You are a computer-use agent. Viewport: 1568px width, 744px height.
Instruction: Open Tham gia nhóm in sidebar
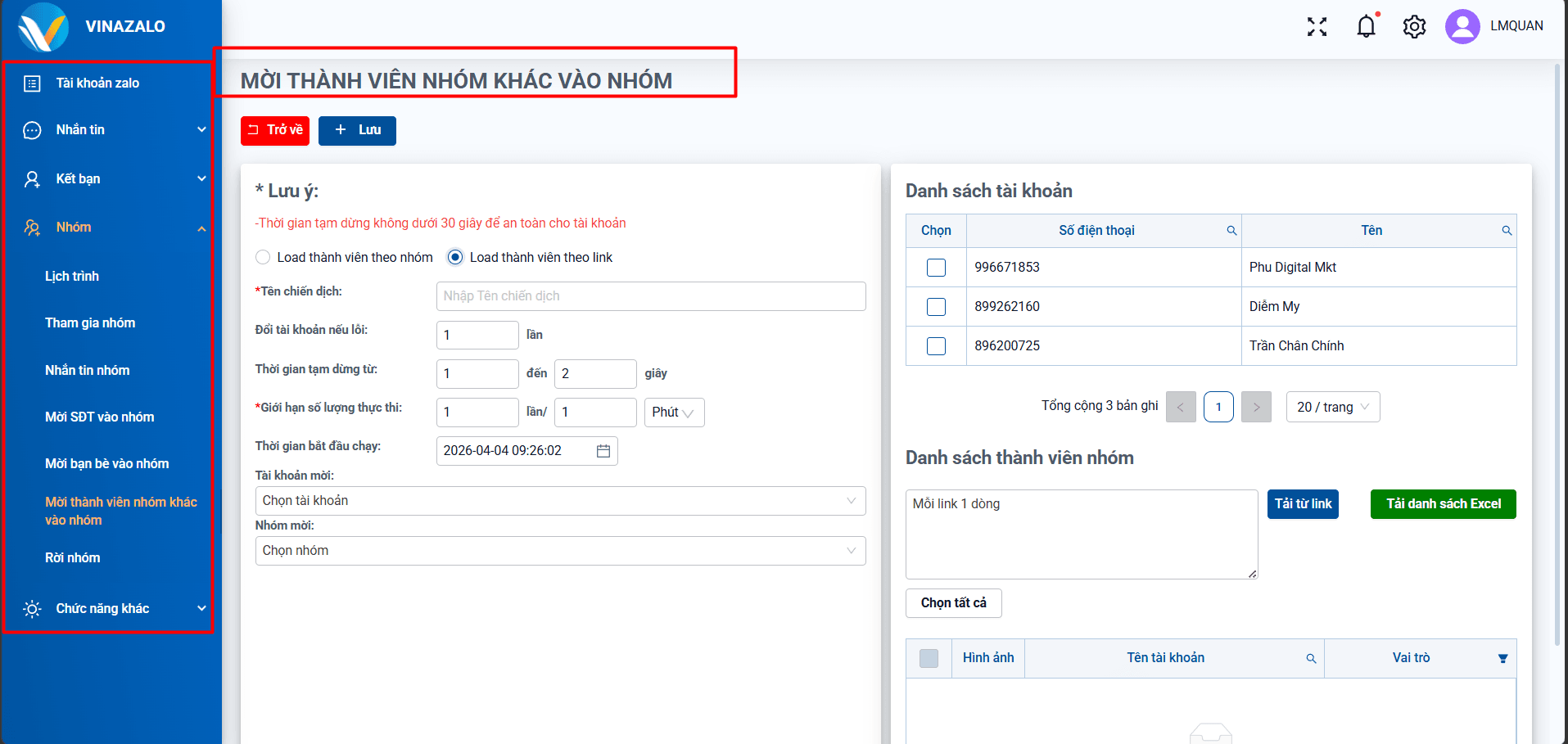click(90, 323)
